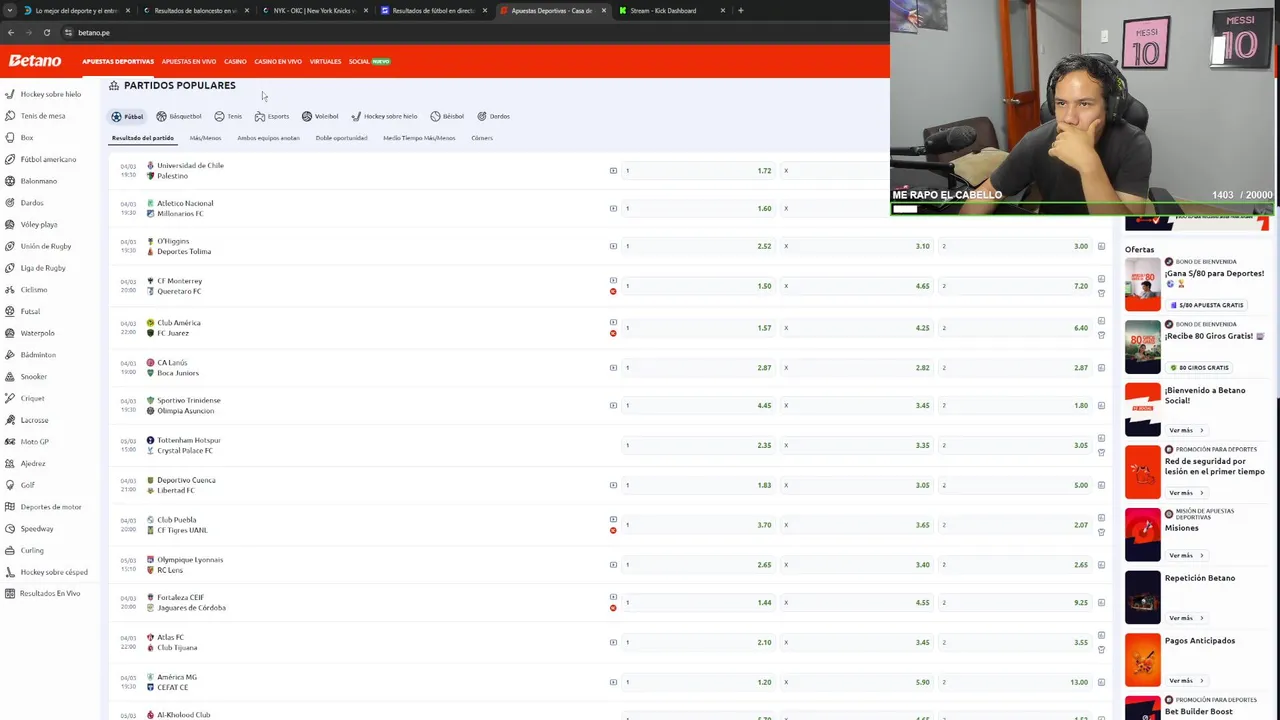Select the Unión de Rugby sidebar icon

10,246
